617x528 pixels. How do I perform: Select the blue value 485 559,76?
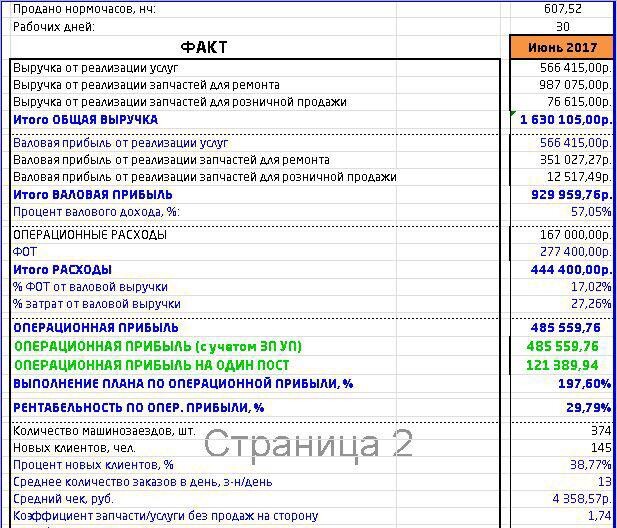click(565, 328)
